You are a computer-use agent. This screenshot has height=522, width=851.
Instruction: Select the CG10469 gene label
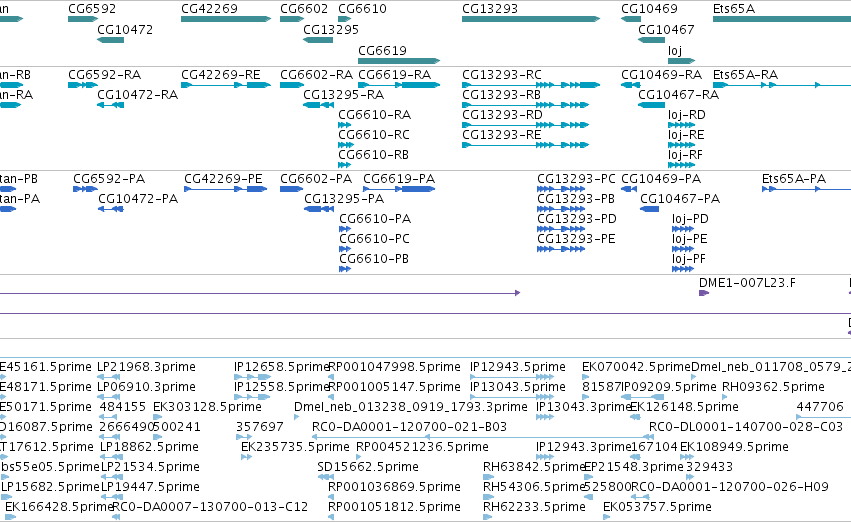(x=649, y=9)
